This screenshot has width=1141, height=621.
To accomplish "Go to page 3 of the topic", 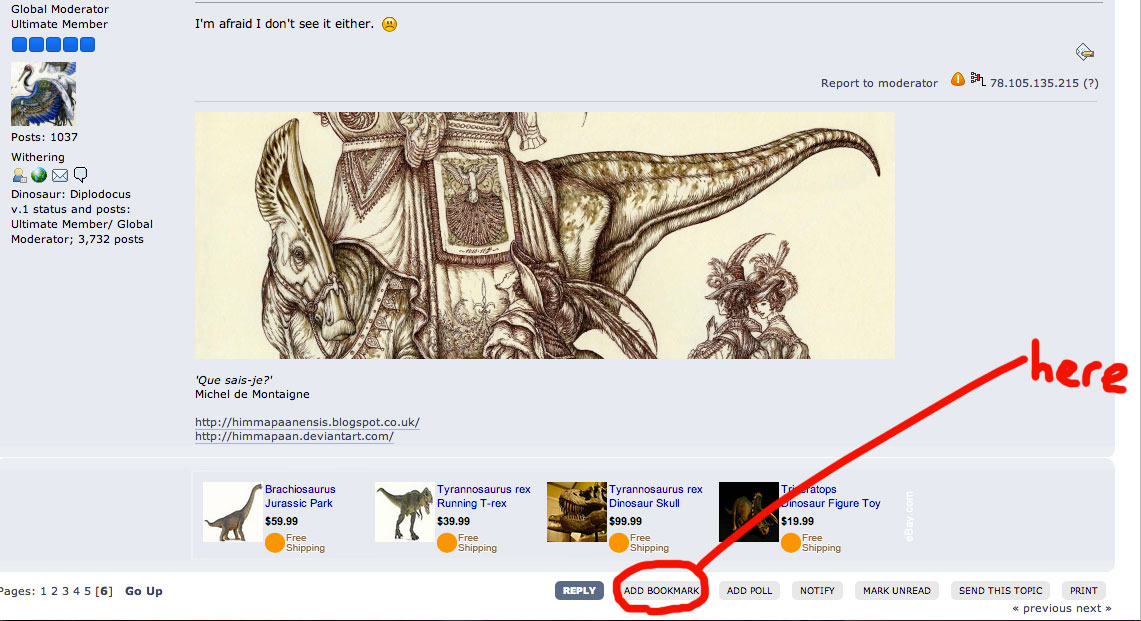I will click(65, 591).
